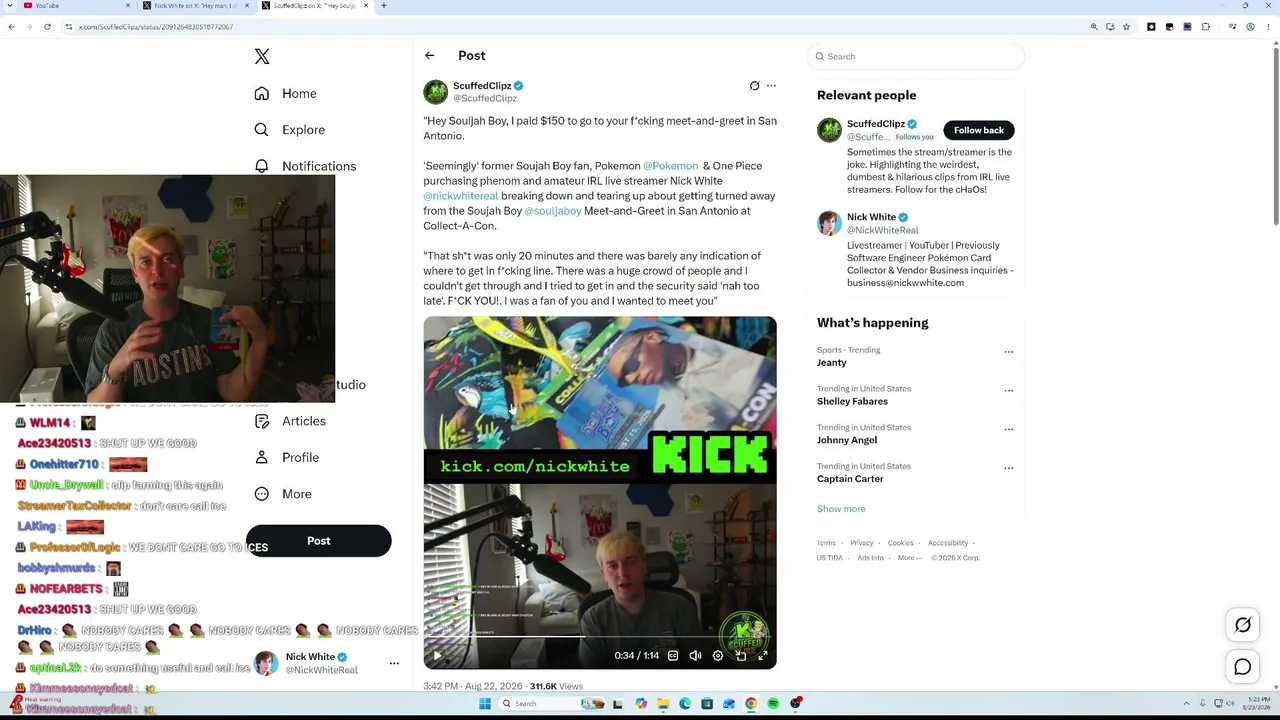Click the Grok icon on ScuffedClipz post
Viewport: 1280px width, 720px height.
(755, 86)
